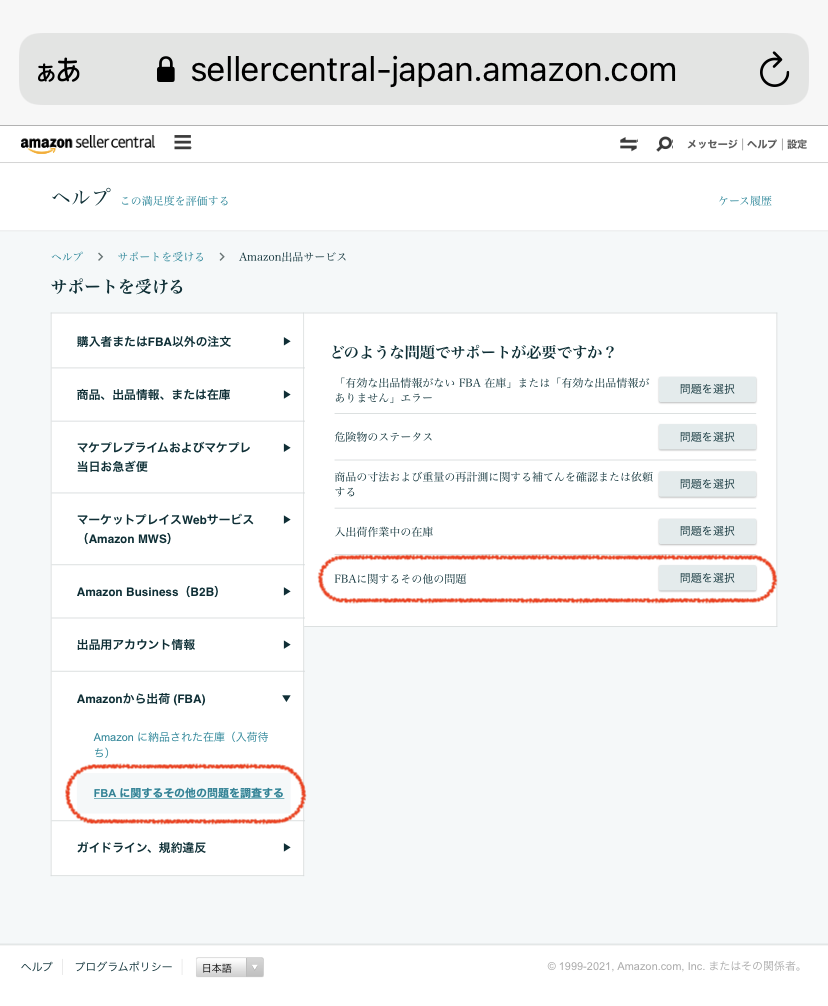Expand 商品、出品情報、または在庫 section
This screenshot has width=828, height=1006.
point(177,394)
